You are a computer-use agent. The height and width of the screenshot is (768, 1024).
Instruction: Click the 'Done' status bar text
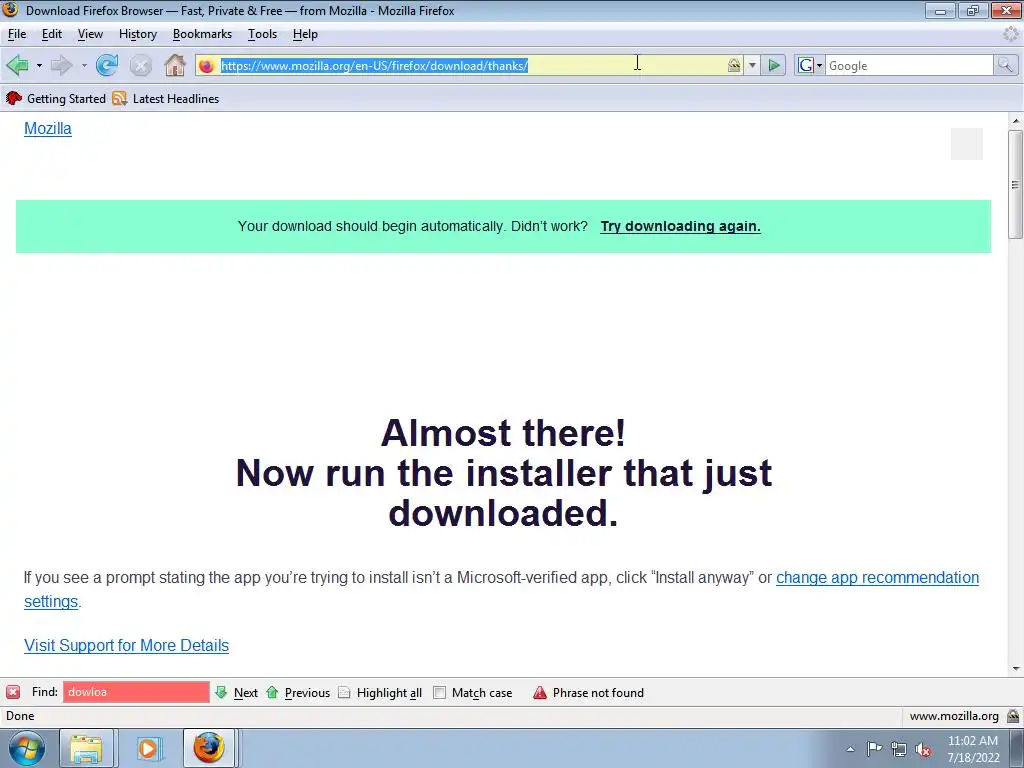tap(20, 716)
